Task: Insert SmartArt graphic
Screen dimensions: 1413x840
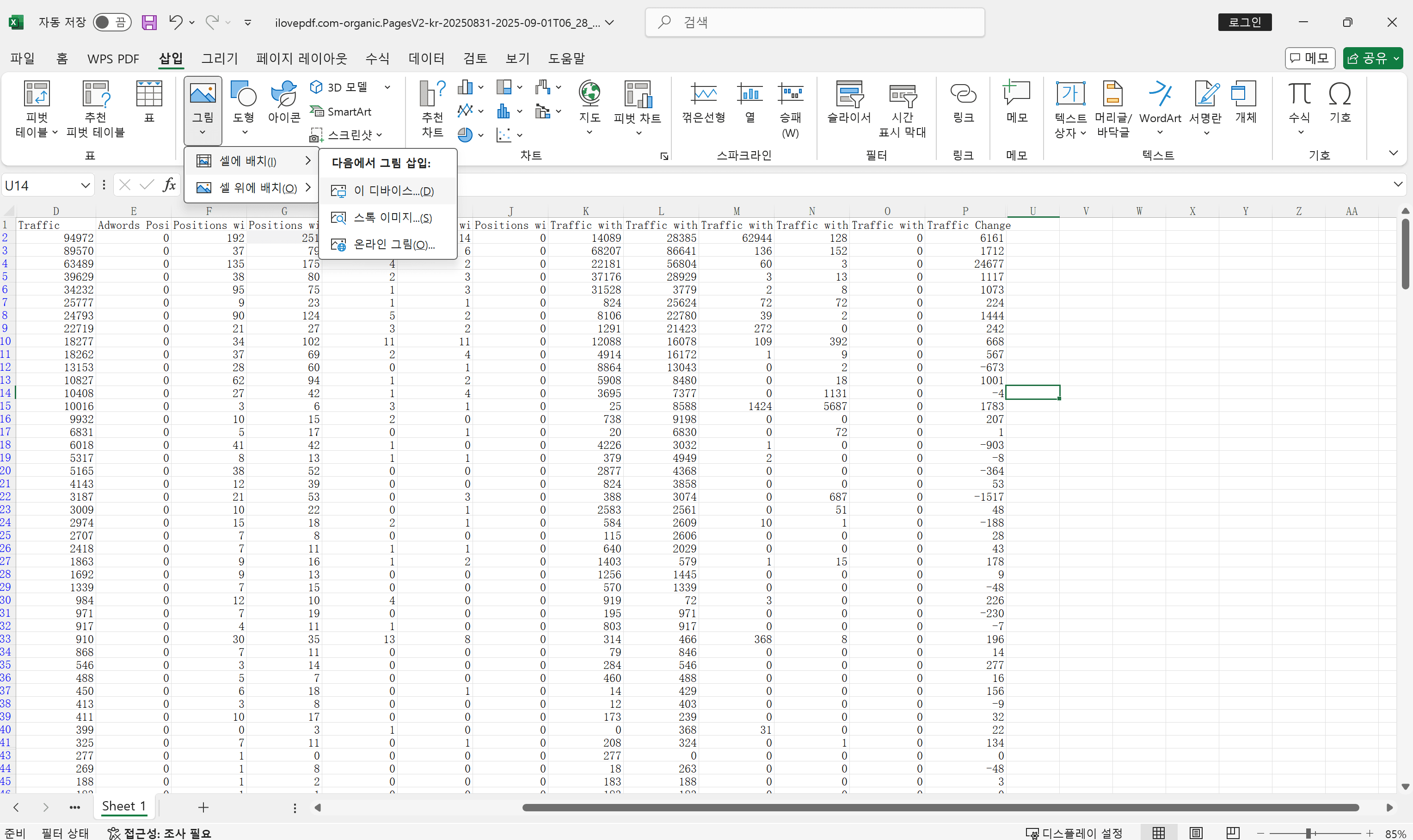Action: (x=341, y=111)
